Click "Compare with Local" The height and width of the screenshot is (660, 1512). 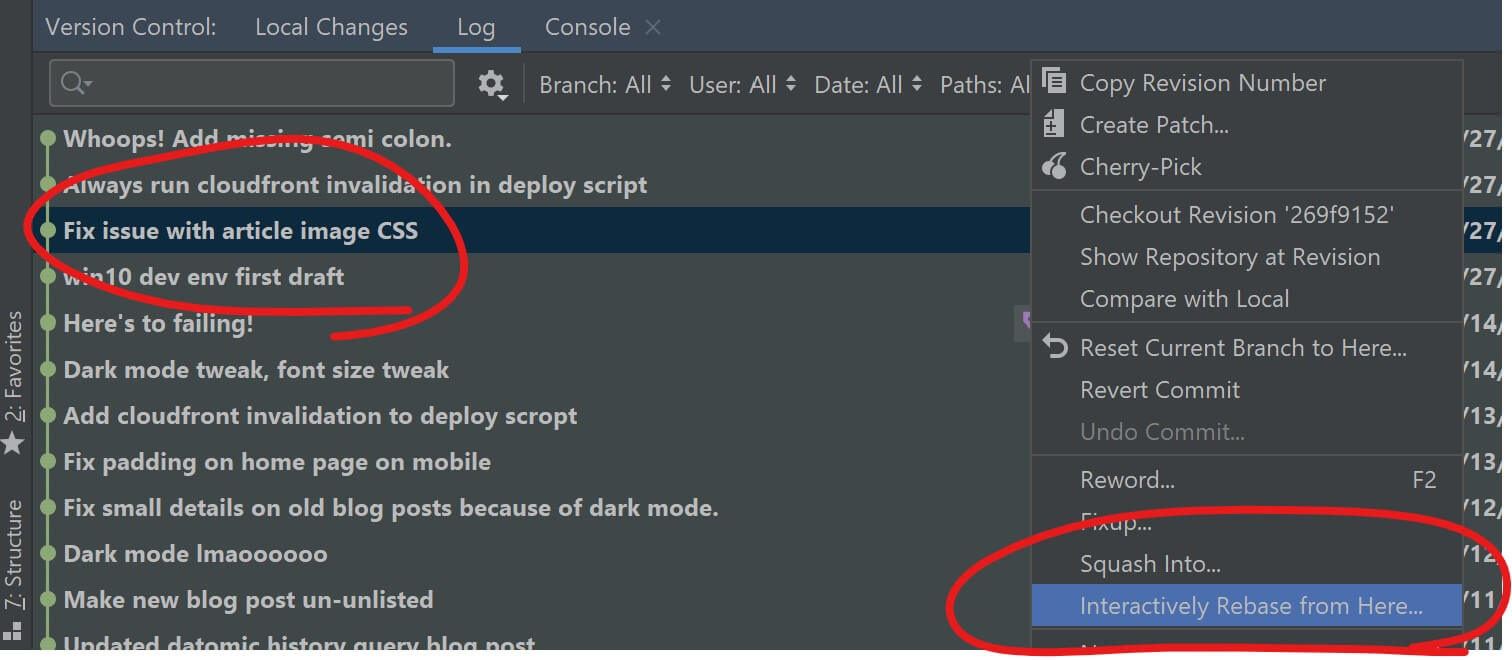click(x=1185, y=298)
